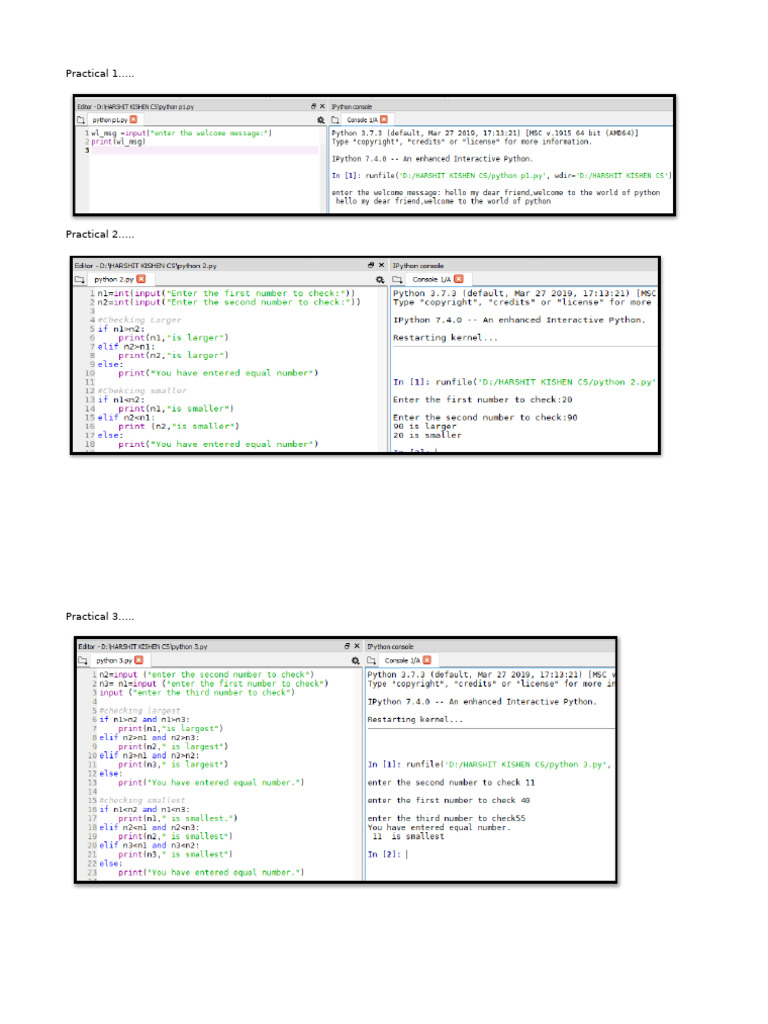This screenshot has width=768, height=1024.
Task: Select Console 1/A tab in Practical 1
Action: click(x=362, y=120)
